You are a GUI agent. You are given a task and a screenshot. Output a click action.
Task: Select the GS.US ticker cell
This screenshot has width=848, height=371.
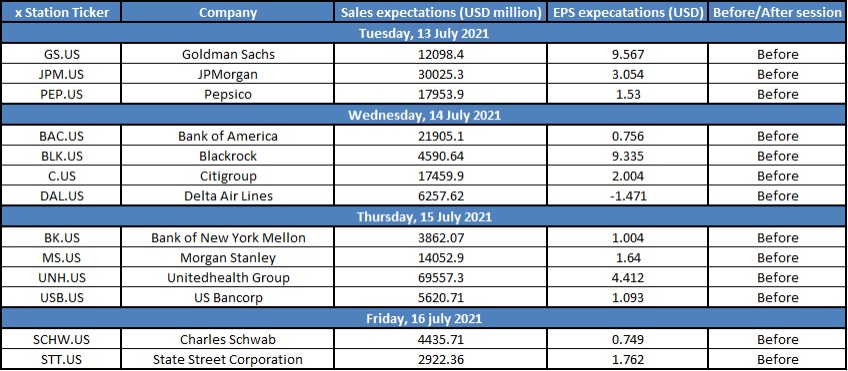(61, 55)
